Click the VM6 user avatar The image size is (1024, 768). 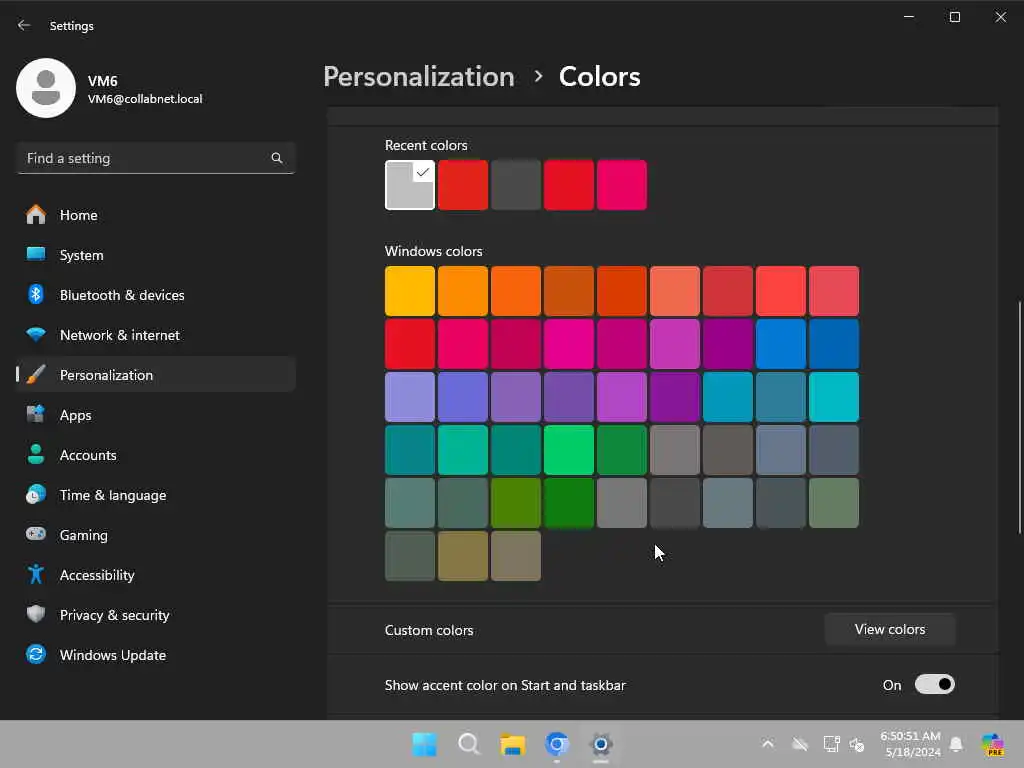coord(46,88)
